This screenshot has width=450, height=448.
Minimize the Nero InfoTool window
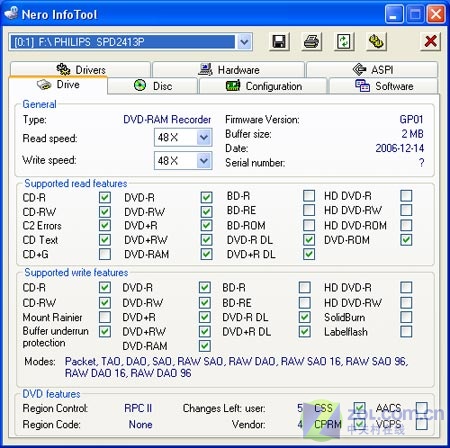394,14
